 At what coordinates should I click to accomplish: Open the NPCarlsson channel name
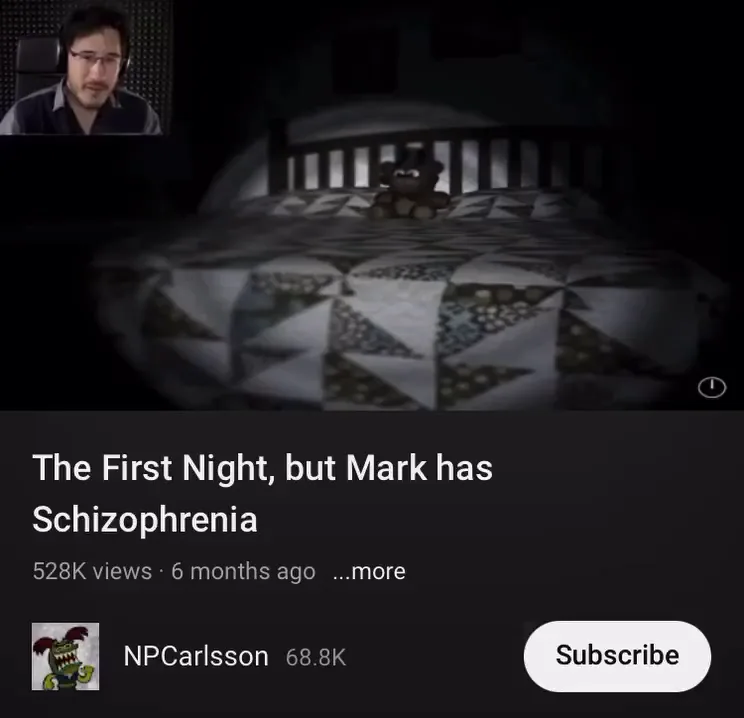tap(196, 656)
